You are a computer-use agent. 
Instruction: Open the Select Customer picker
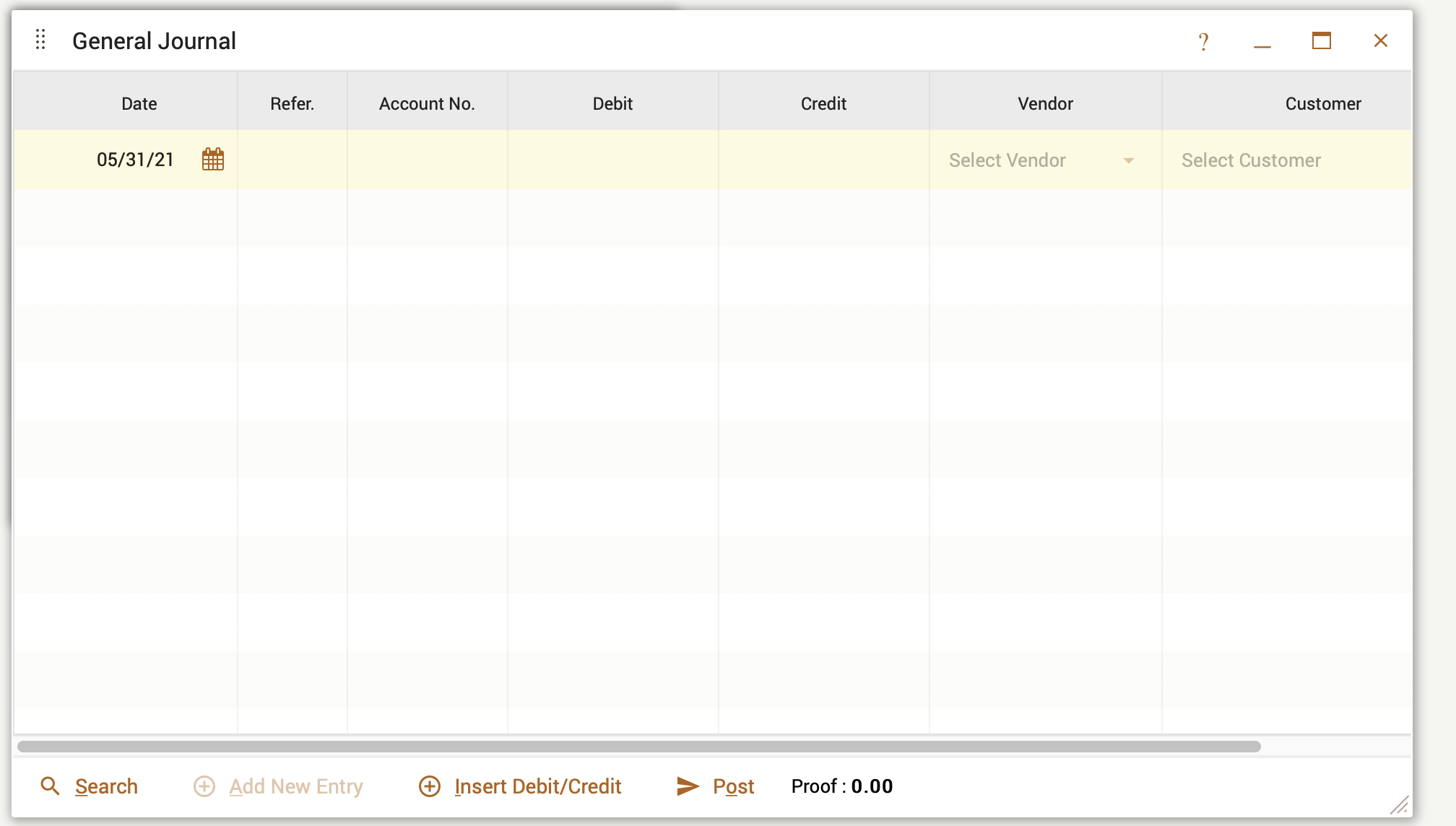pos(1251,160)
